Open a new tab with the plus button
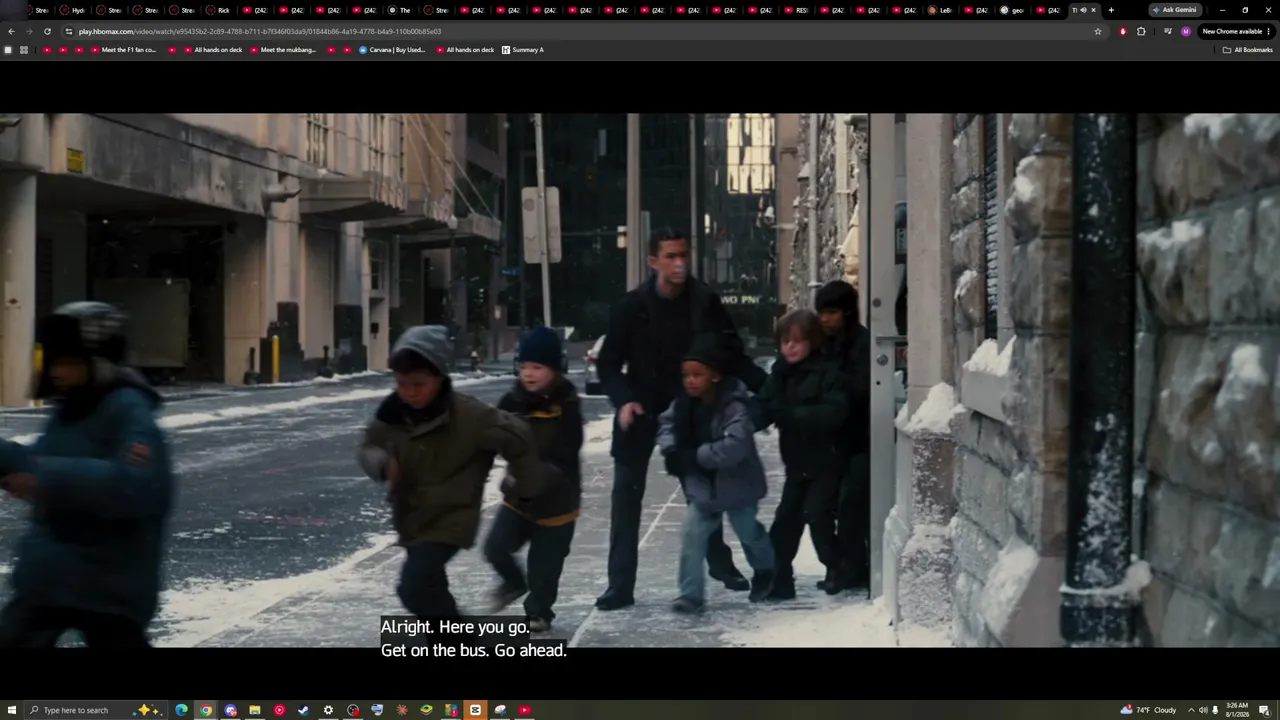Image resolution: width=1280 pixels, height=720 pixels. (1111, 10)
